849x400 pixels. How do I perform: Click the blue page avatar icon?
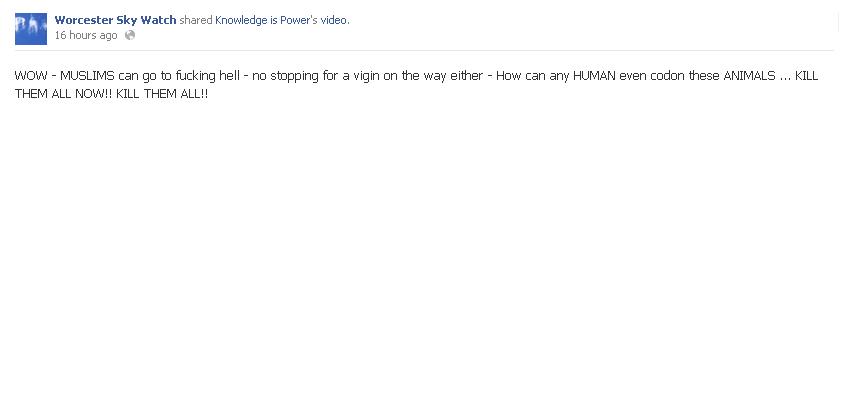(31, 29)
